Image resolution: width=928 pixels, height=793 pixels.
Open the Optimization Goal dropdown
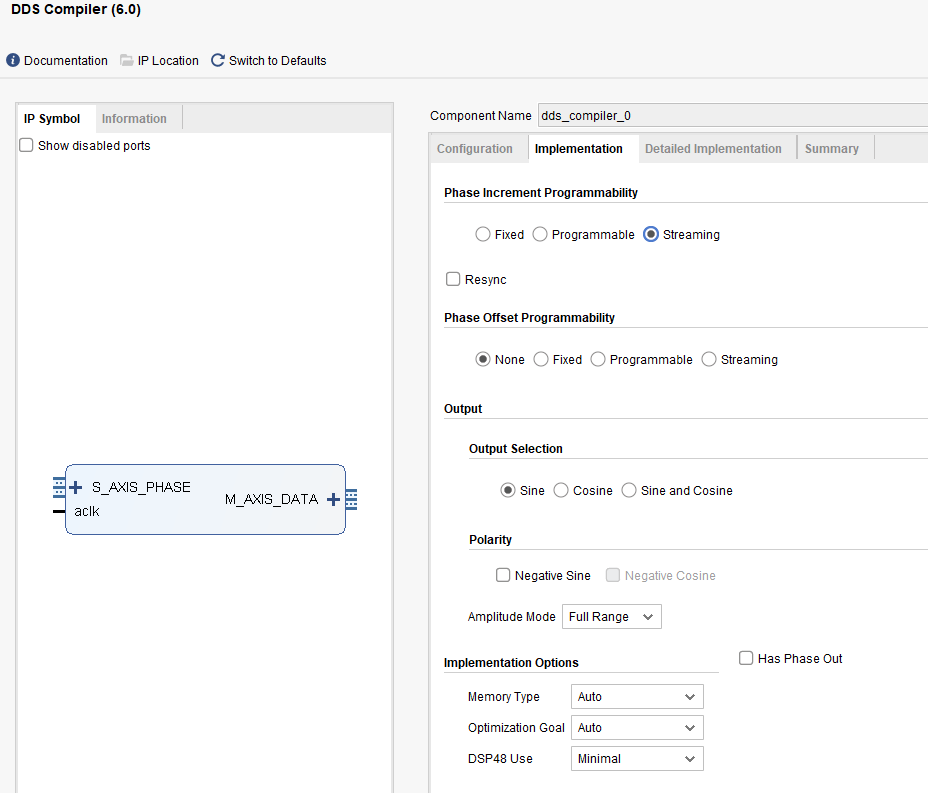[x=636, y=728]
